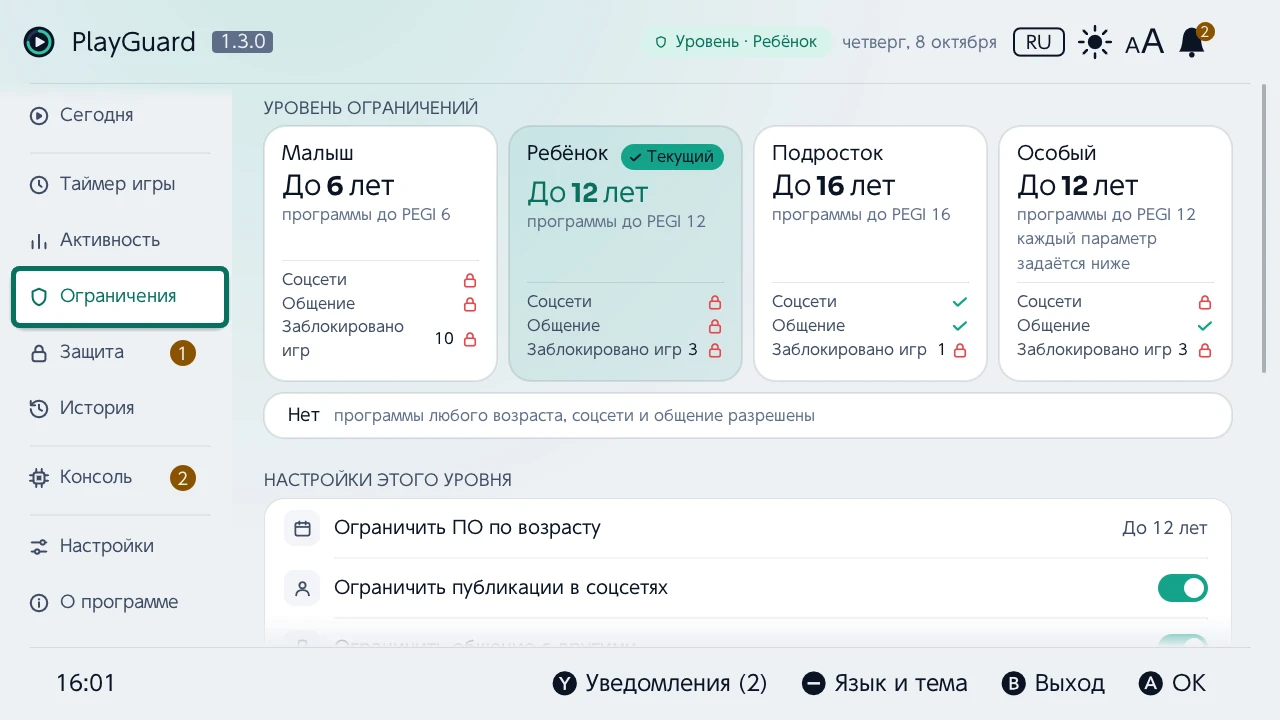Click the person icon beside Ограничить публикации в соцсетях
Image resolution: width=1280 pixels, height=720 pixels.
click(302, 588)
